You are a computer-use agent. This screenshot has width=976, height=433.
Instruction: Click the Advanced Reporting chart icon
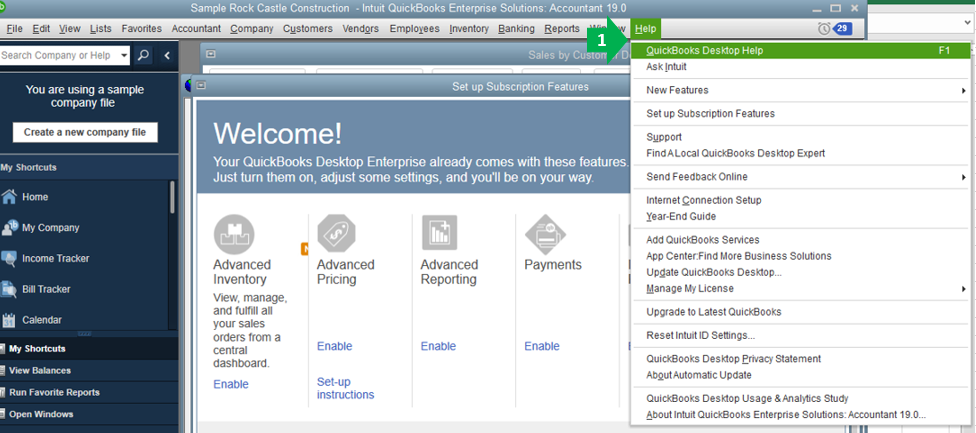[439, 233]
